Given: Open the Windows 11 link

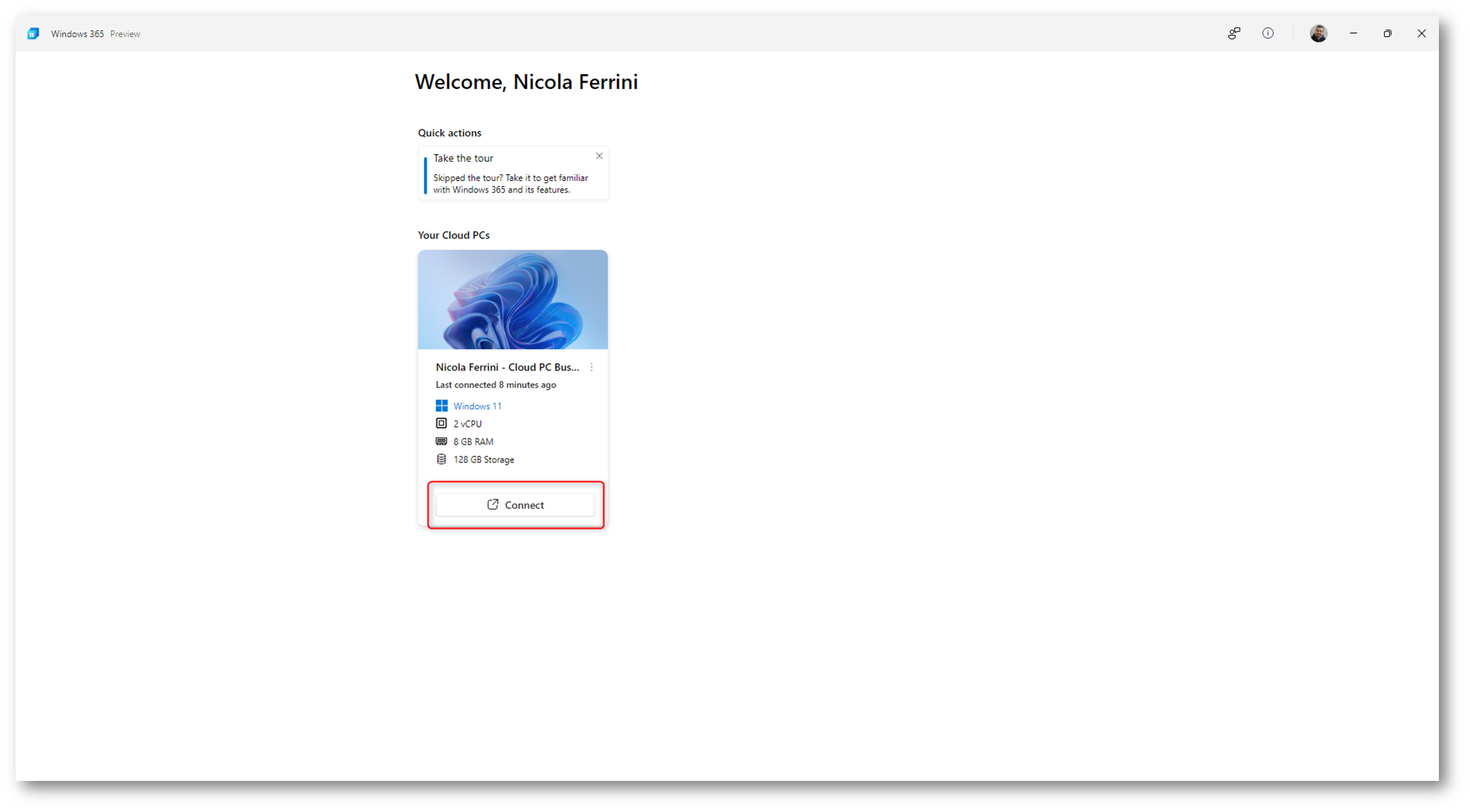Looking at the screenshot, I should pyautogui.click(x=477, y=406).
